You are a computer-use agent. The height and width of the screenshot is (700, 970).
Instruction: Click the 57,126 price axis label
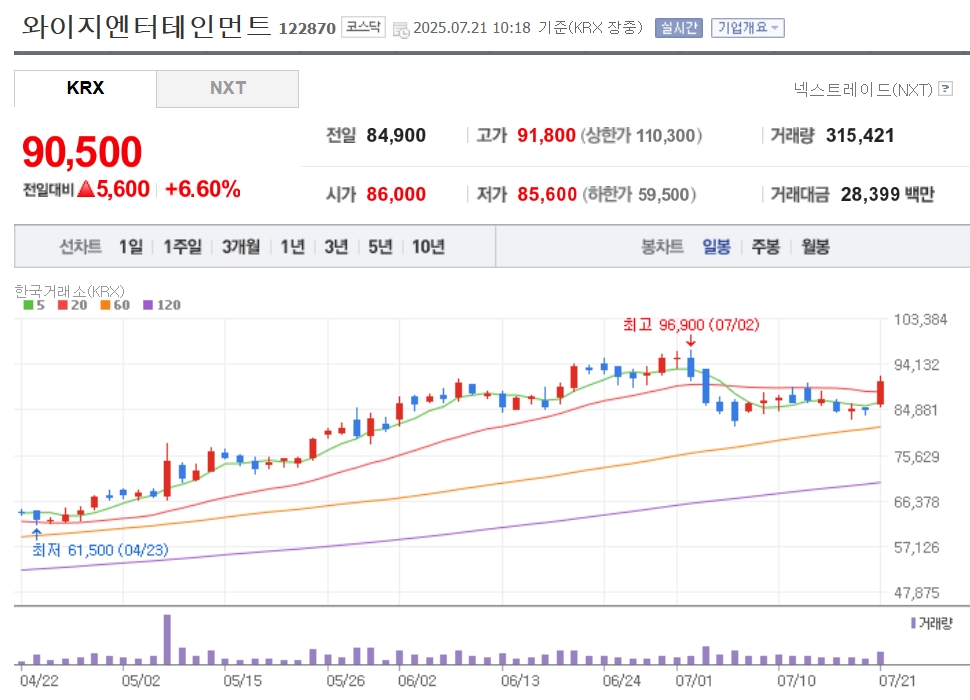pyautogui.click(x=917, y=547)
